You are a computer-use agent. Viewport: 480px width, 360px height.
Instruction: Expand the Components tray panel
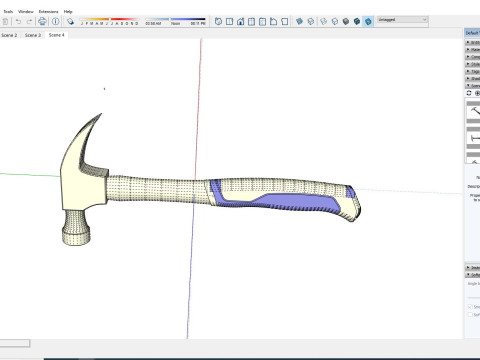(473, 57)
